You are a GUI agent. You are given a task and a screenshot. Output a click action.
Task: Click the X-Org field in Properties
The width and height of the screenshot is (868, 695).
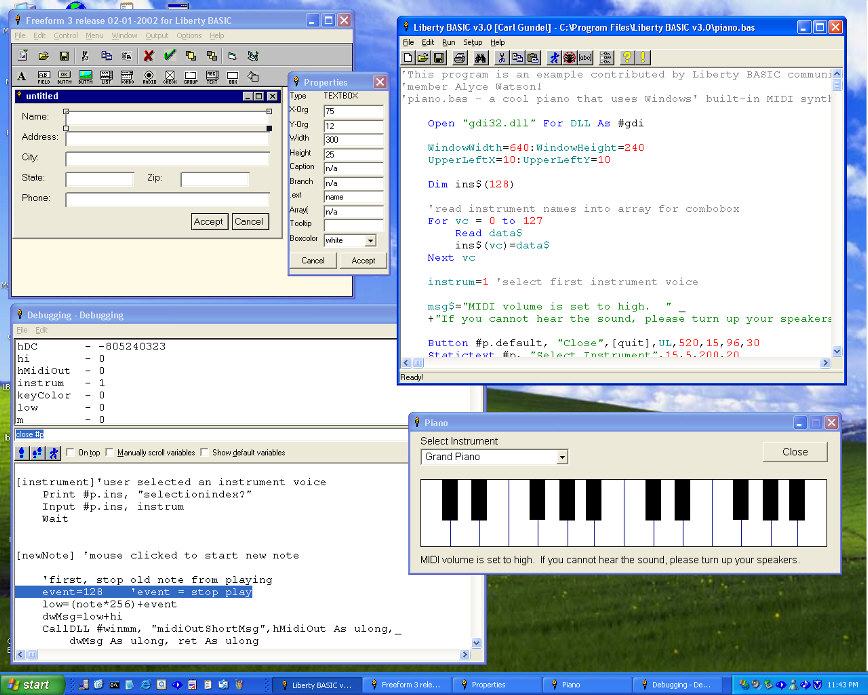tap(353, 111)
